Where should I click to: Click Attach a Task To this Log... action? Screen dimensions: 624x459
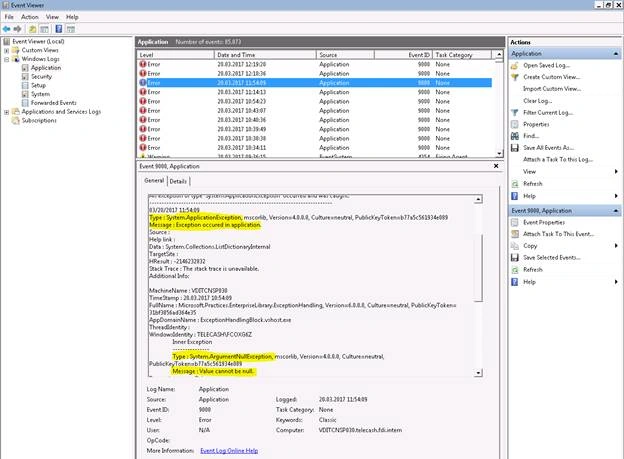[x=558, y=159]
